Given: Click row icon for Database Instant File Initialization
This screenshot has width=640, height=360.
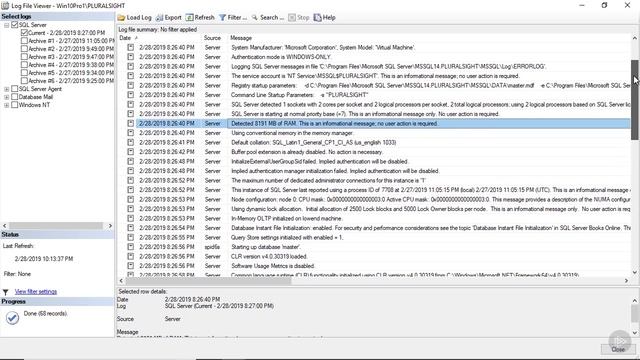Looking at the screenshot, I should pyautogui.click(x=131, y=228).
